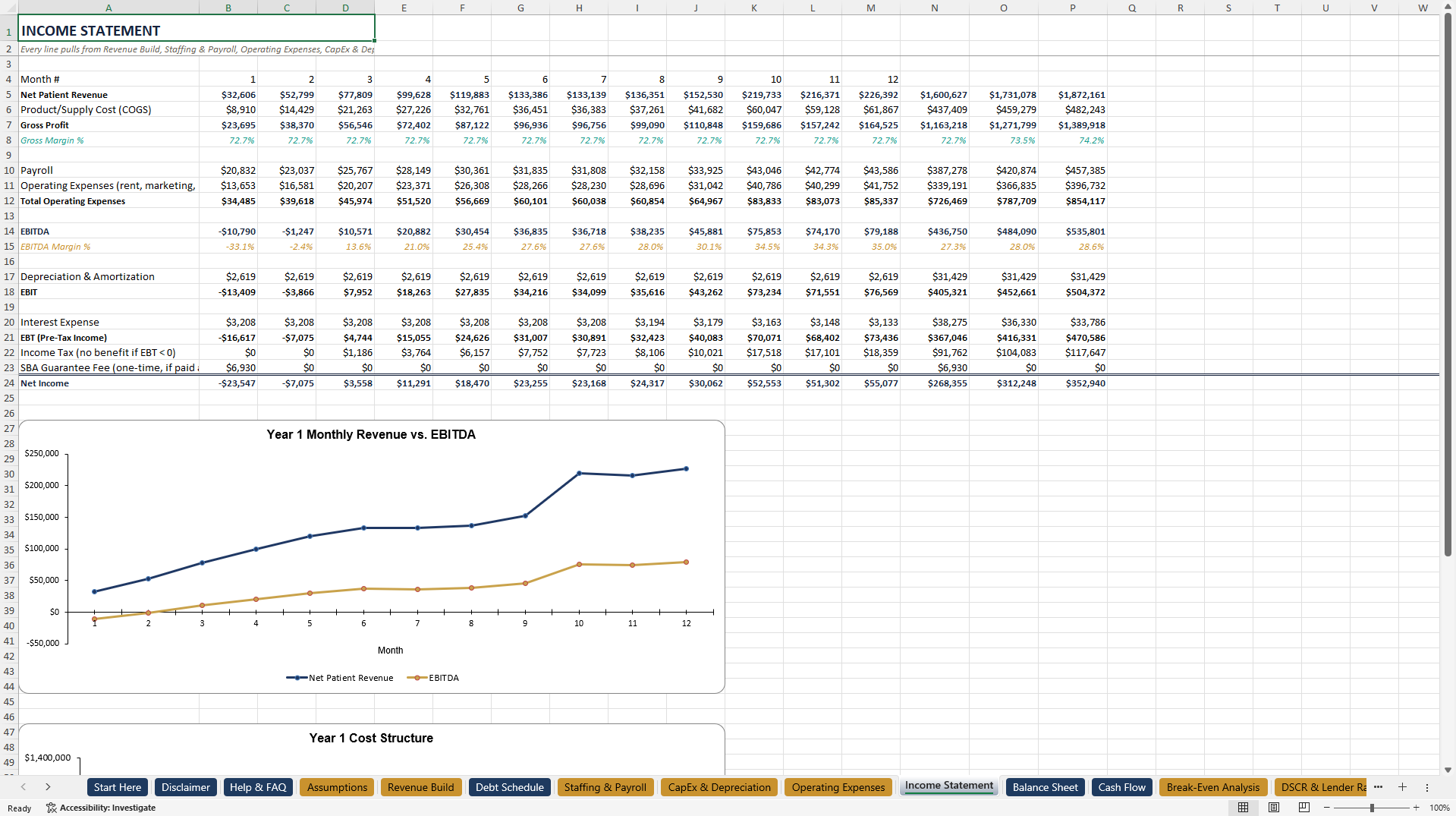1456x816 pixels.
Task: Open sheet tab options vertical dots
Action: [1426, 787]
